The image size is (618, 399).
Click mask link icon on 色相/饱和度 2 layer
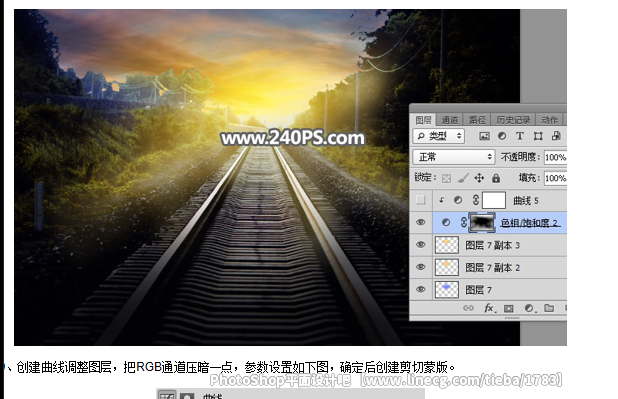point(464,223)
